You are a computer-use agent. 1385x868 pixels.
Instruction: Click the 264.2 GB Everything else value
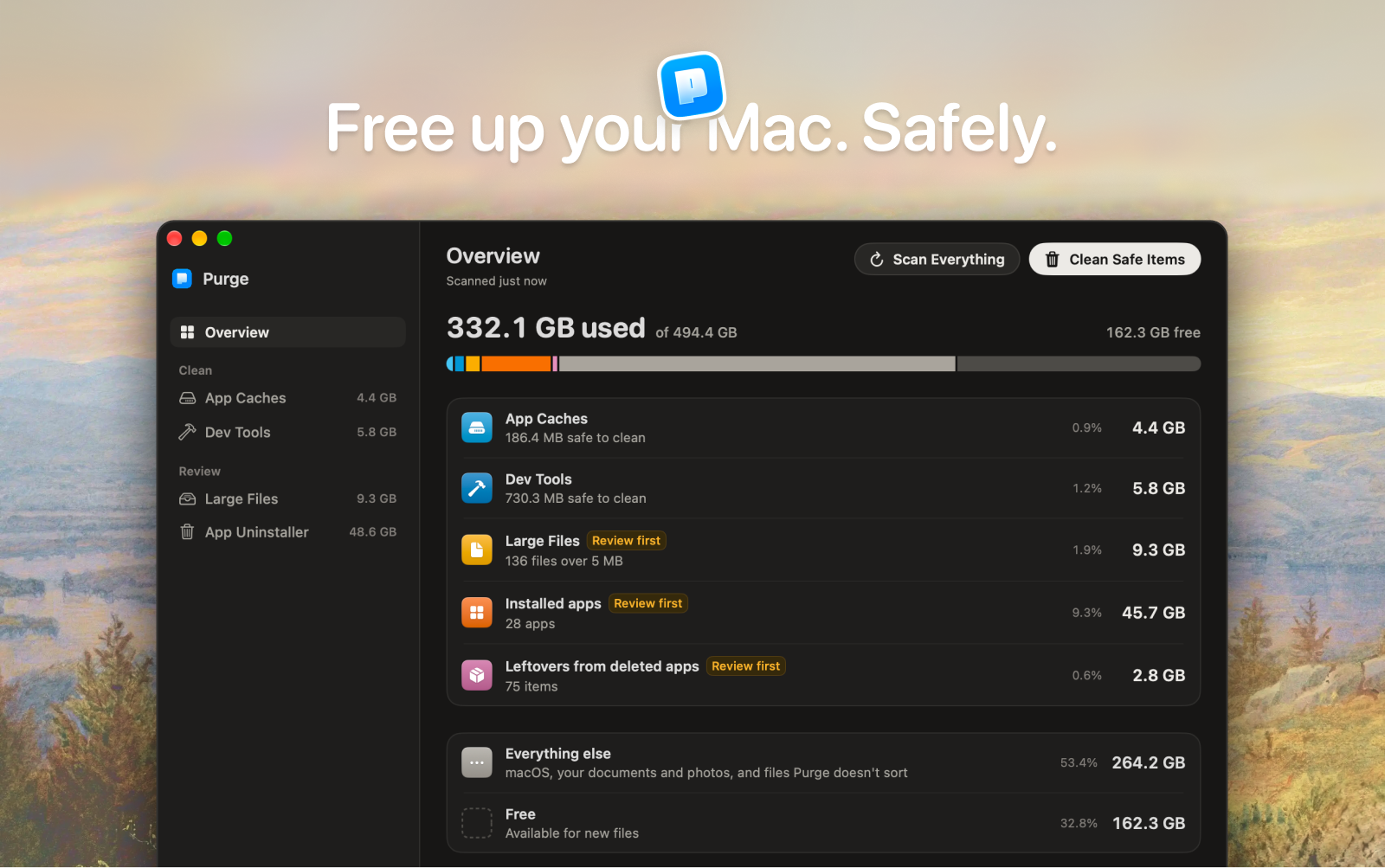click(x=1148, y=762)
